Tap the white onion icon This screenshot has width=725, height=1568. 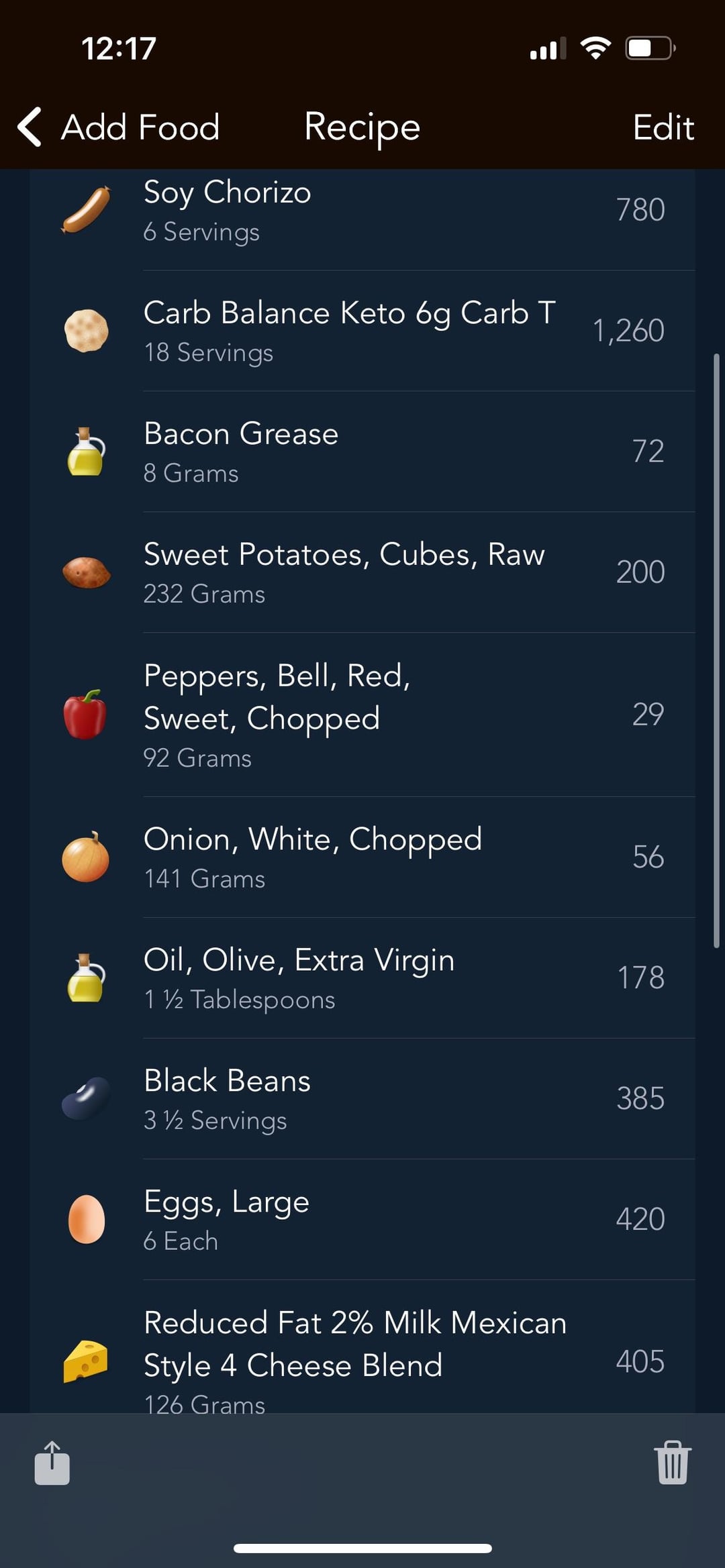[x=86, y=857]
